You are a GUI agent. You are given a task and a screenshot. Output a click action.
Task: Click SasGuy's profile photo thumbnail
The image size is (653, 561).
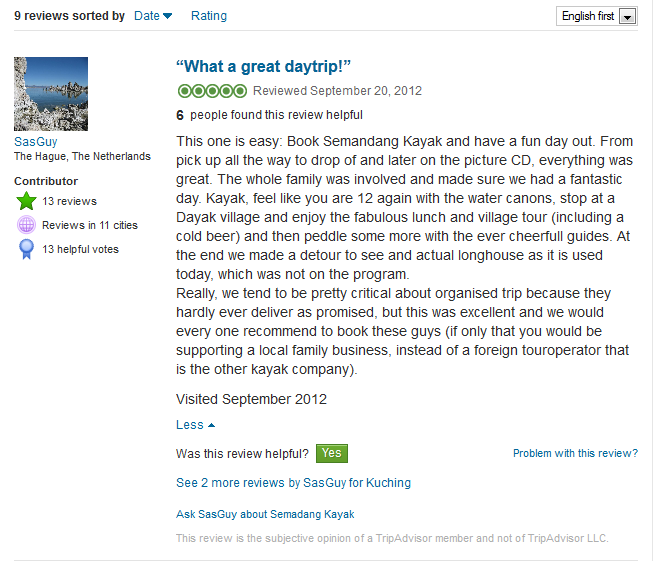point(51,94)
